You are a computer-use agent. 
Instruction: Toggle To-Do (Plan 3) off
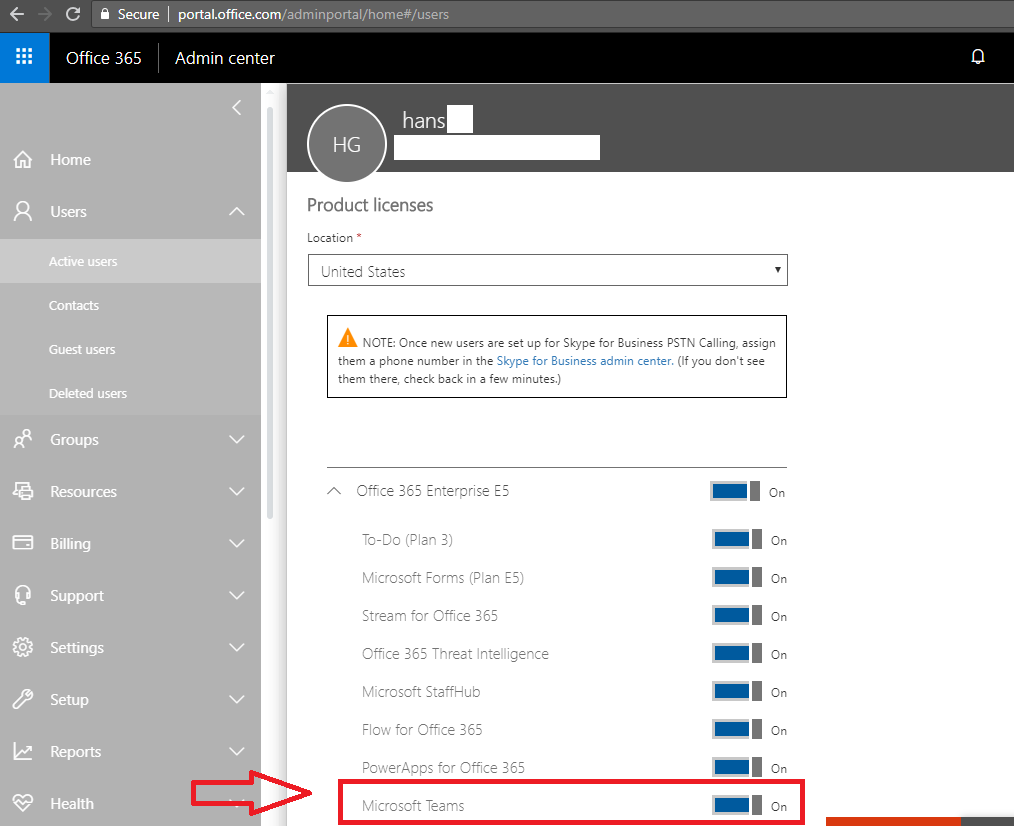click(737, 539)
